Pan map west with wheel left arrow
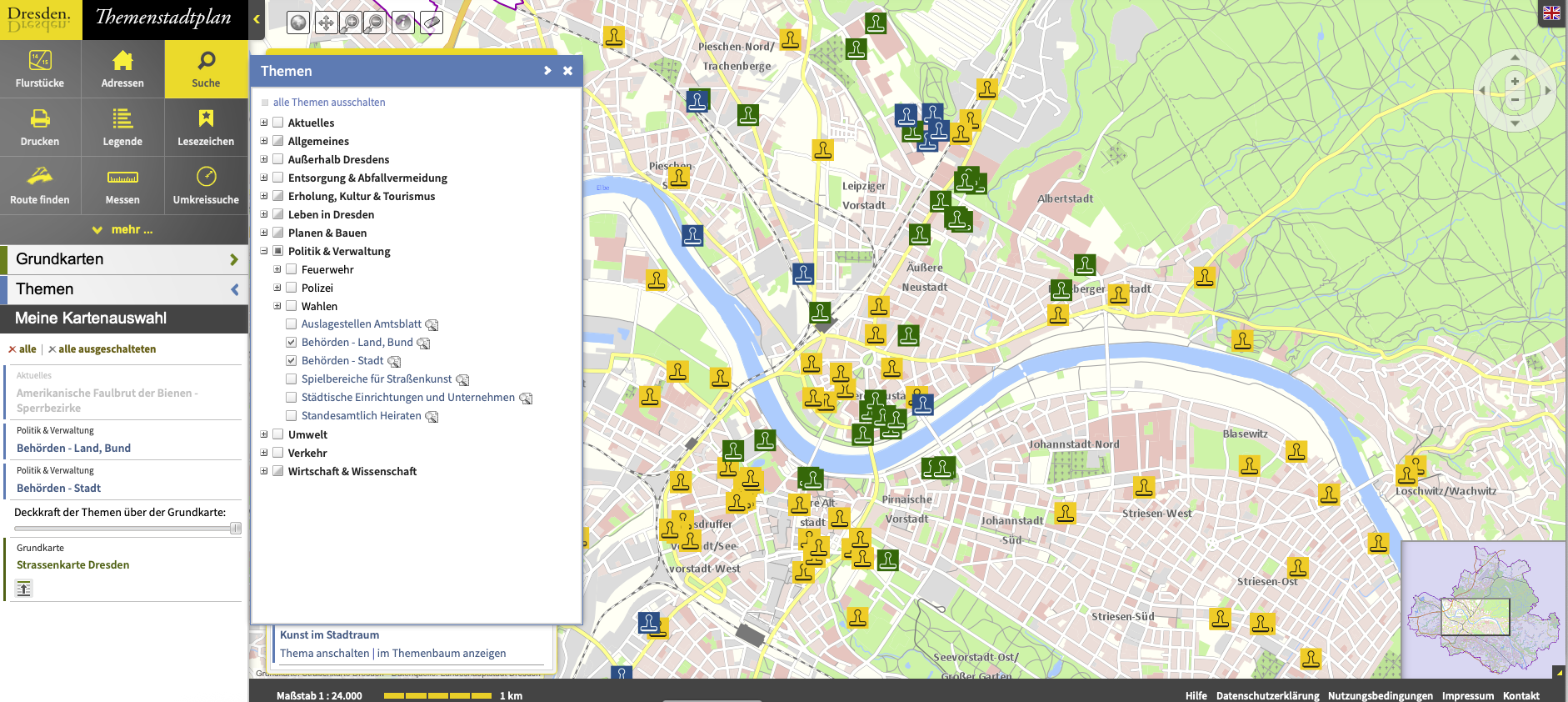Viewport: 1568px width, 702px height. click(x=1482, y=90)
